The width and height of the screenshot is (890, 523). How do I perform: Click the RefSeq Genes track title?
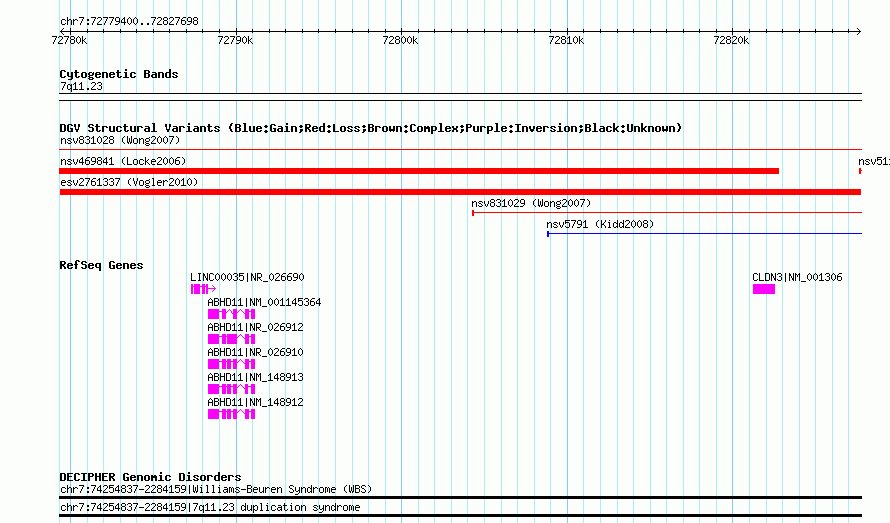tap(101, 265)
